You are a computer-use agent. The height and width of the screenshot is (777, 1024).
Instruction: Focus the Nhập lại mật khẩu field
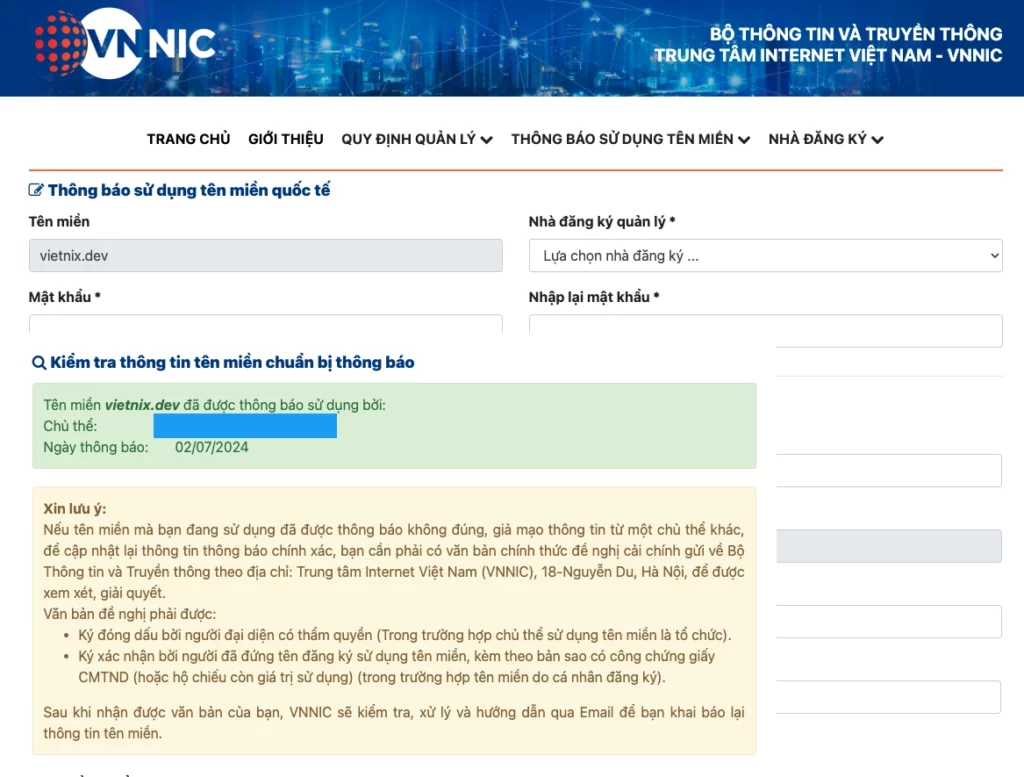tap(765, 330)
